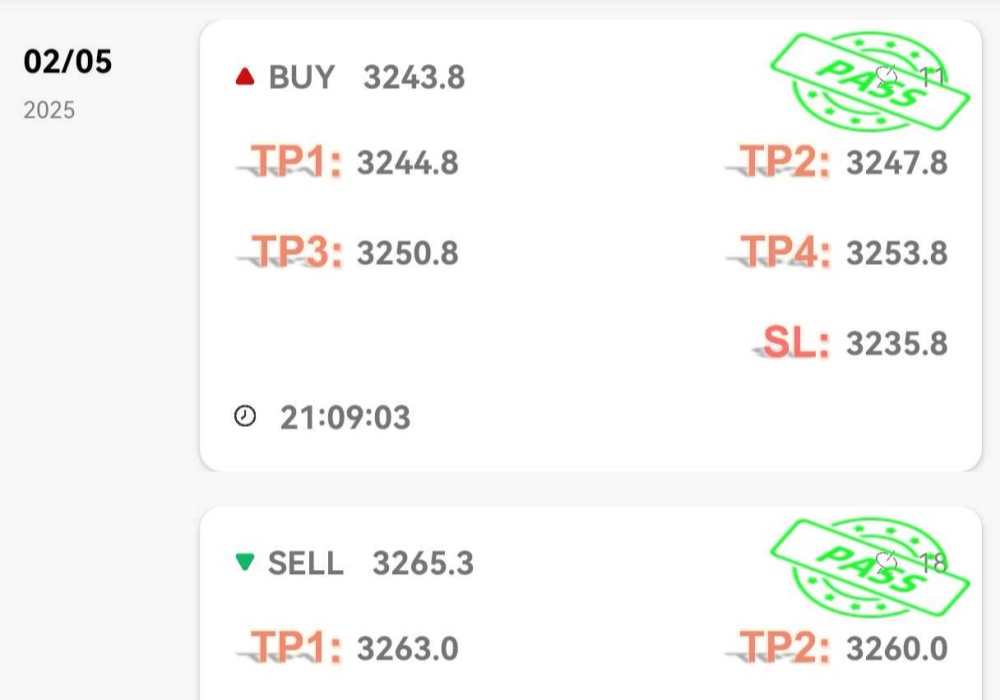
Task: Click TP2 value 3247.8
Action: 897,163
